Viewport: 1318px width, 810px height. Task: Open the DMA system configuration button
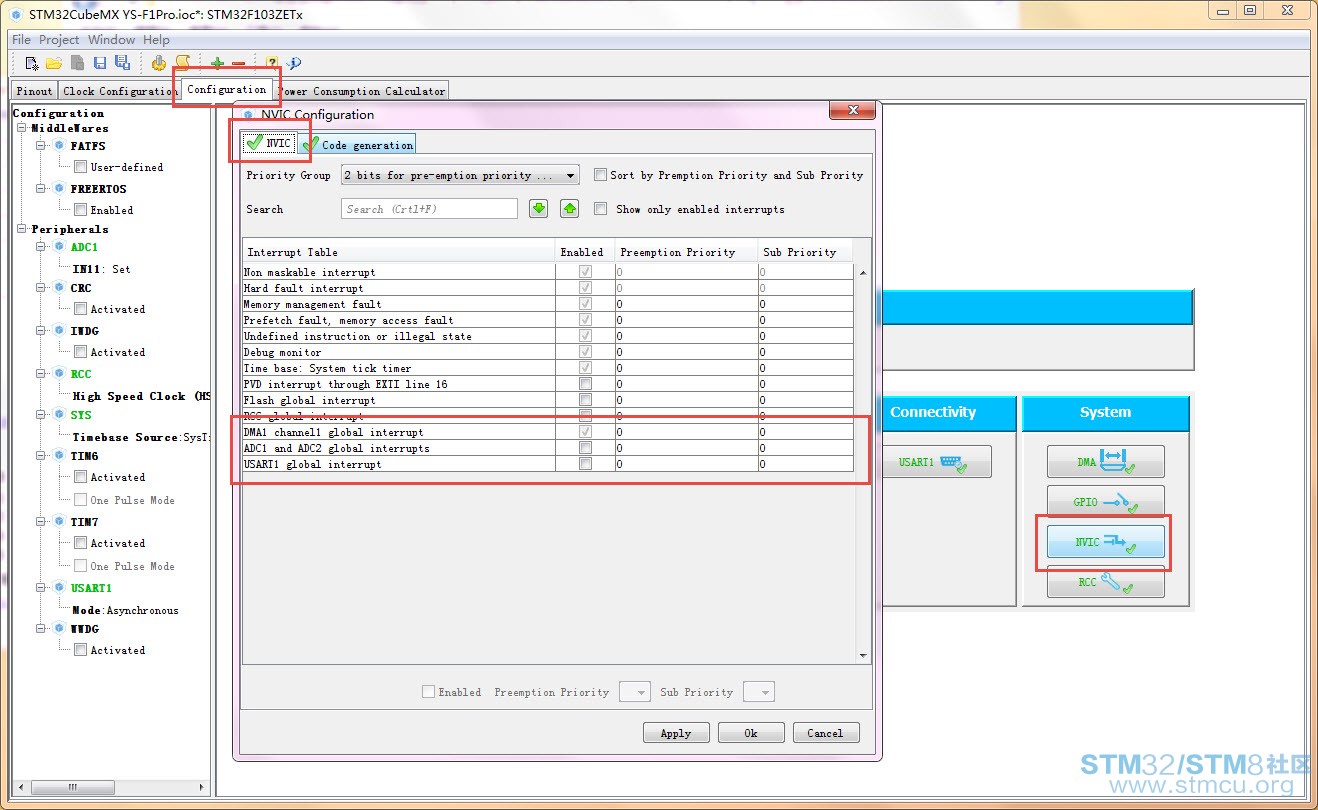pyautogui.click(x=1106, y=461)
